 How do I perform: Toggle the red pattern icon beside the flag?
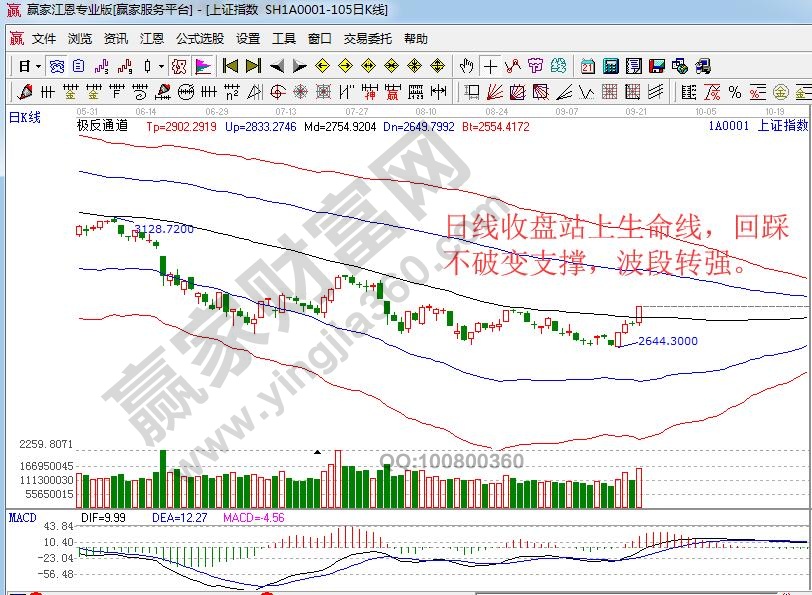coord(178,67)
